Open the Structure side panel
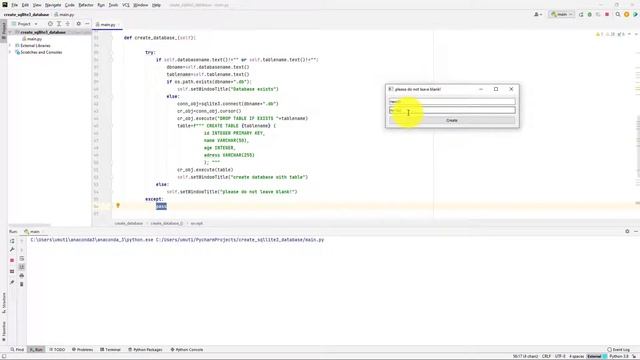640x360 pixels. pos(4,302)
